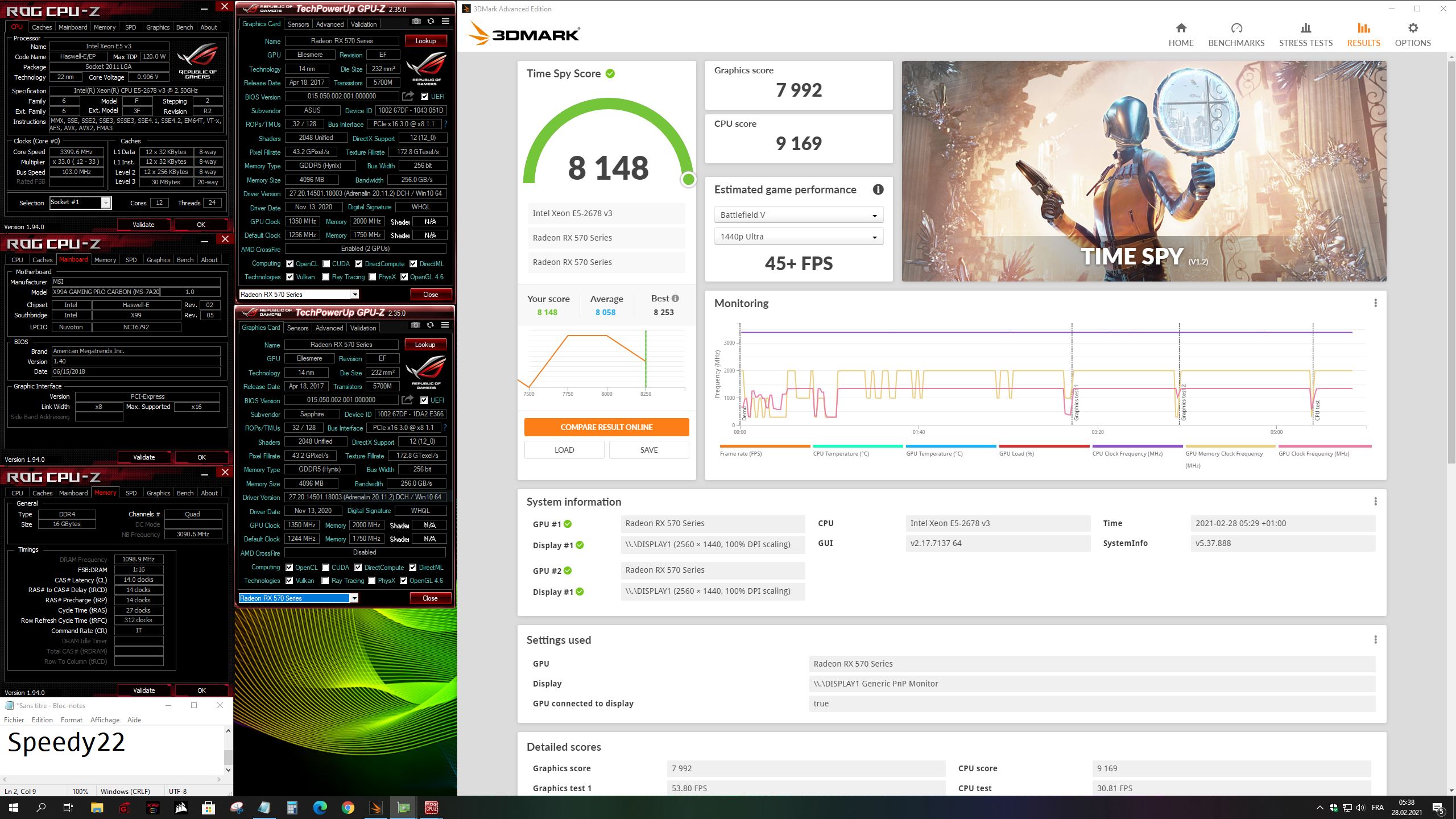Toggle the DirectML checkbox in the ASUS GPU-Z window

[x=413, y=264]
